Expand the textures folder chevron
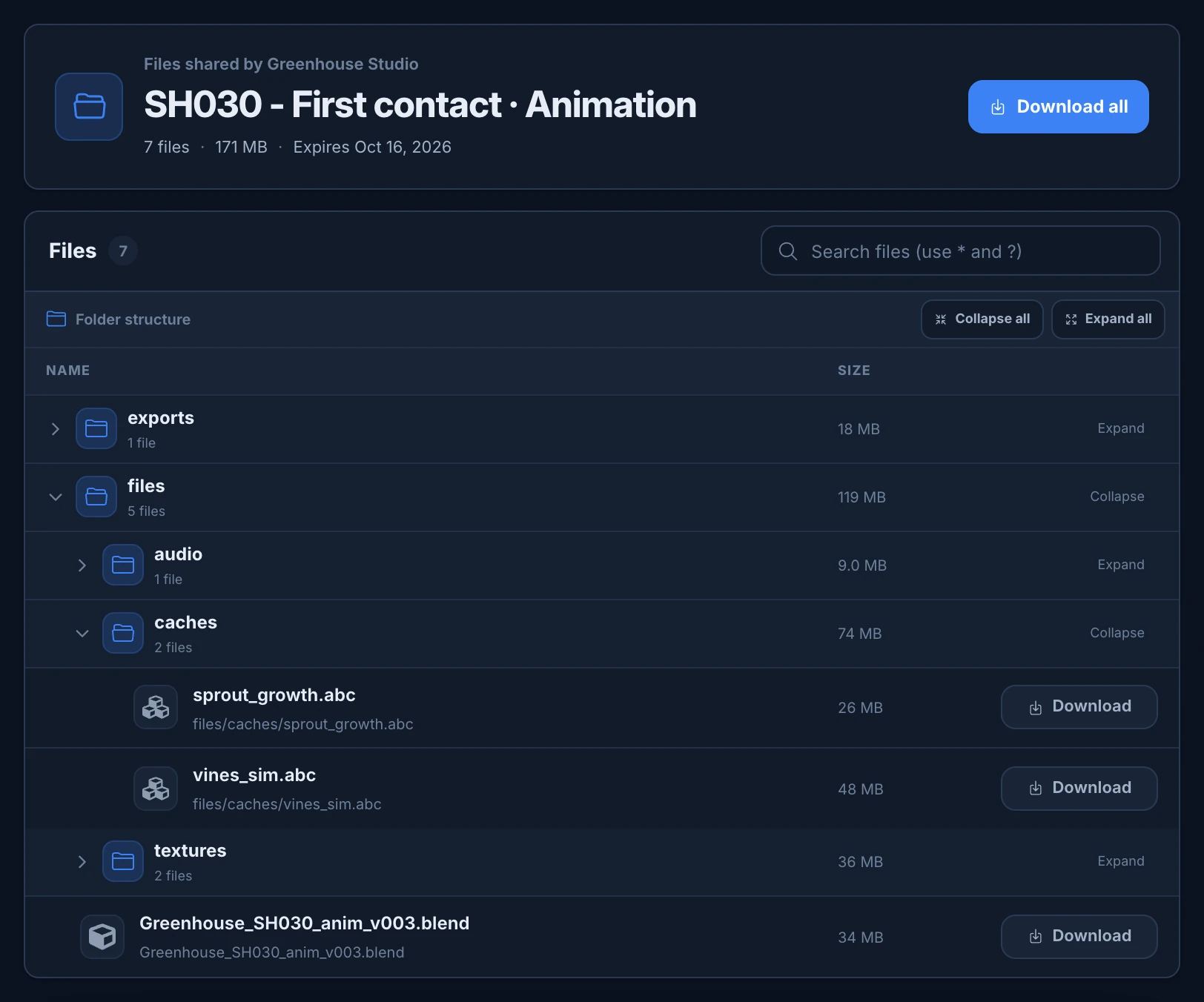 point(82,862)
